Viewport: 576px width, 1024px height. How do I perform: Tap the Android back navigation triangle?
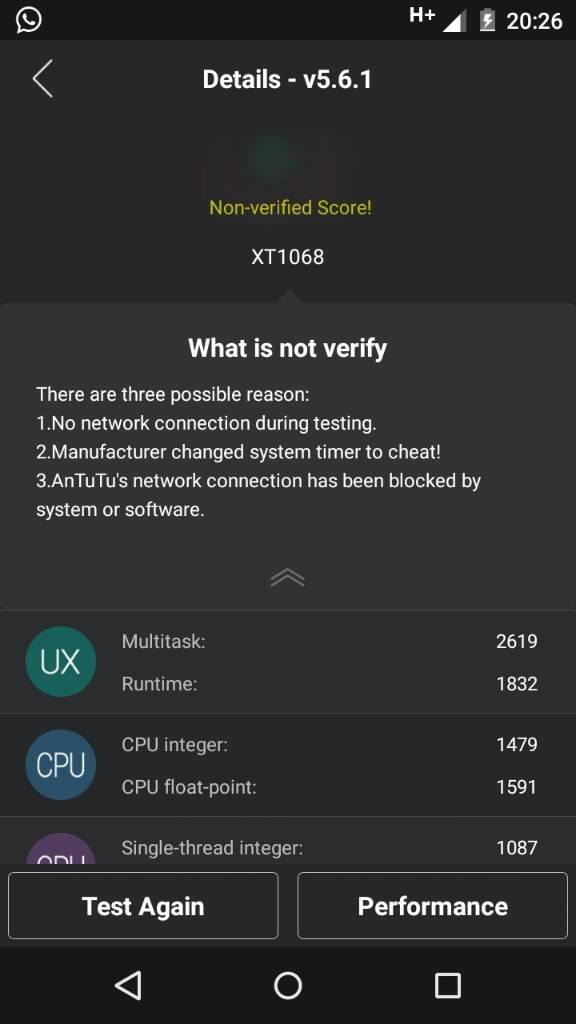[128, 985]
